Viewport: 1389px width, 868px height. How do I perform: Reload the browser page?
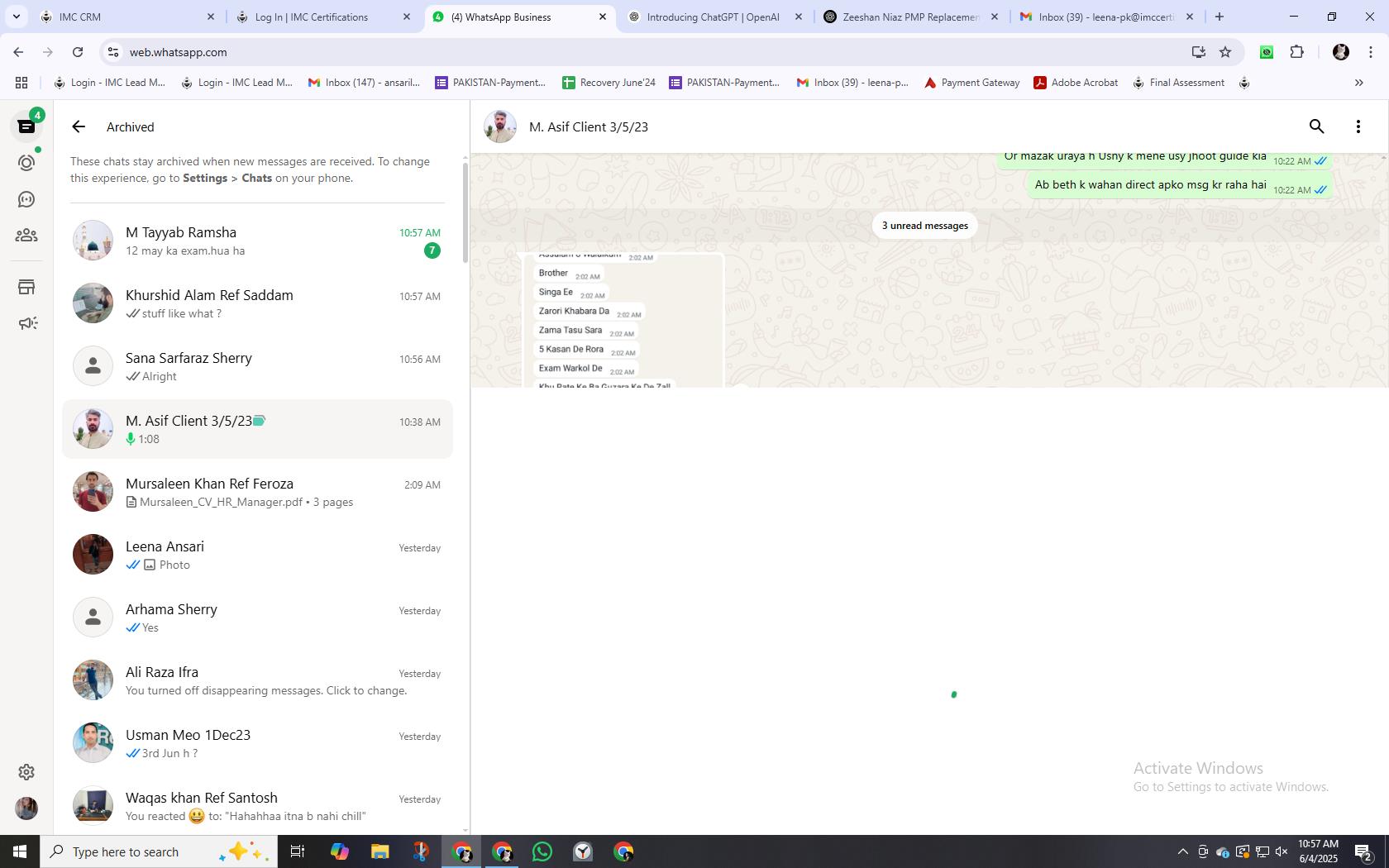pyautogui.click(x=78, y=52)
